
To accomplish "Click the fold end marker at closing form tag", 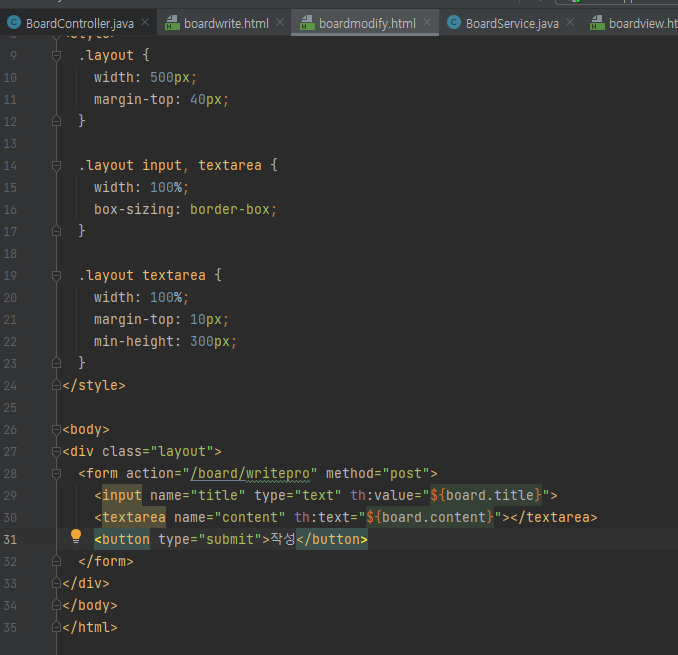I will [x=56, y=561].
